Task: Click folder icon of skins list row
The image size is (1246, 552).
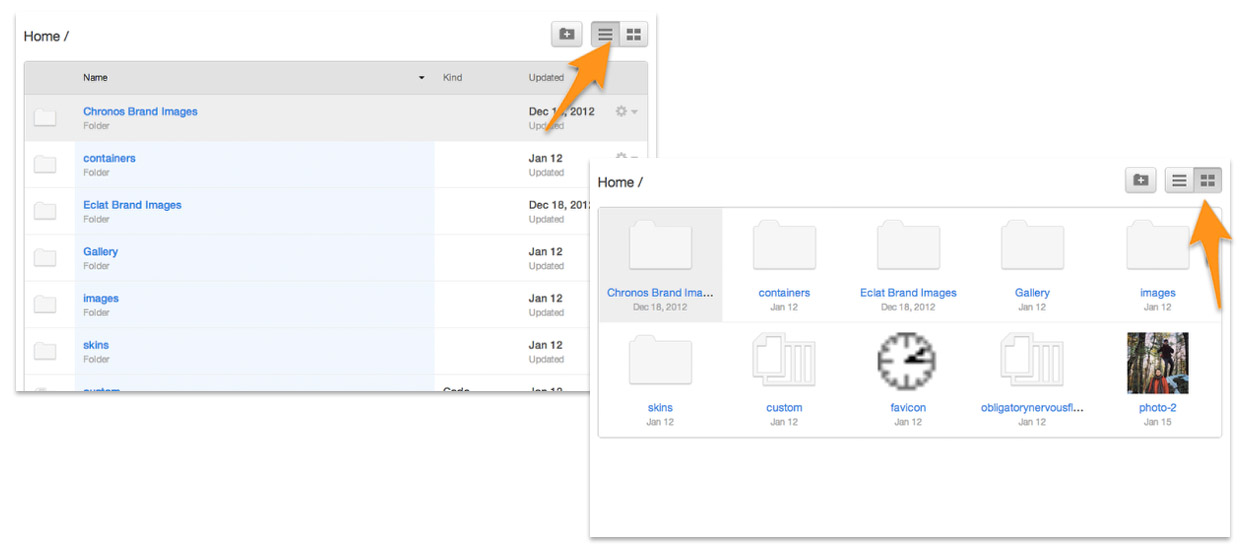Action: coord(45,351)
